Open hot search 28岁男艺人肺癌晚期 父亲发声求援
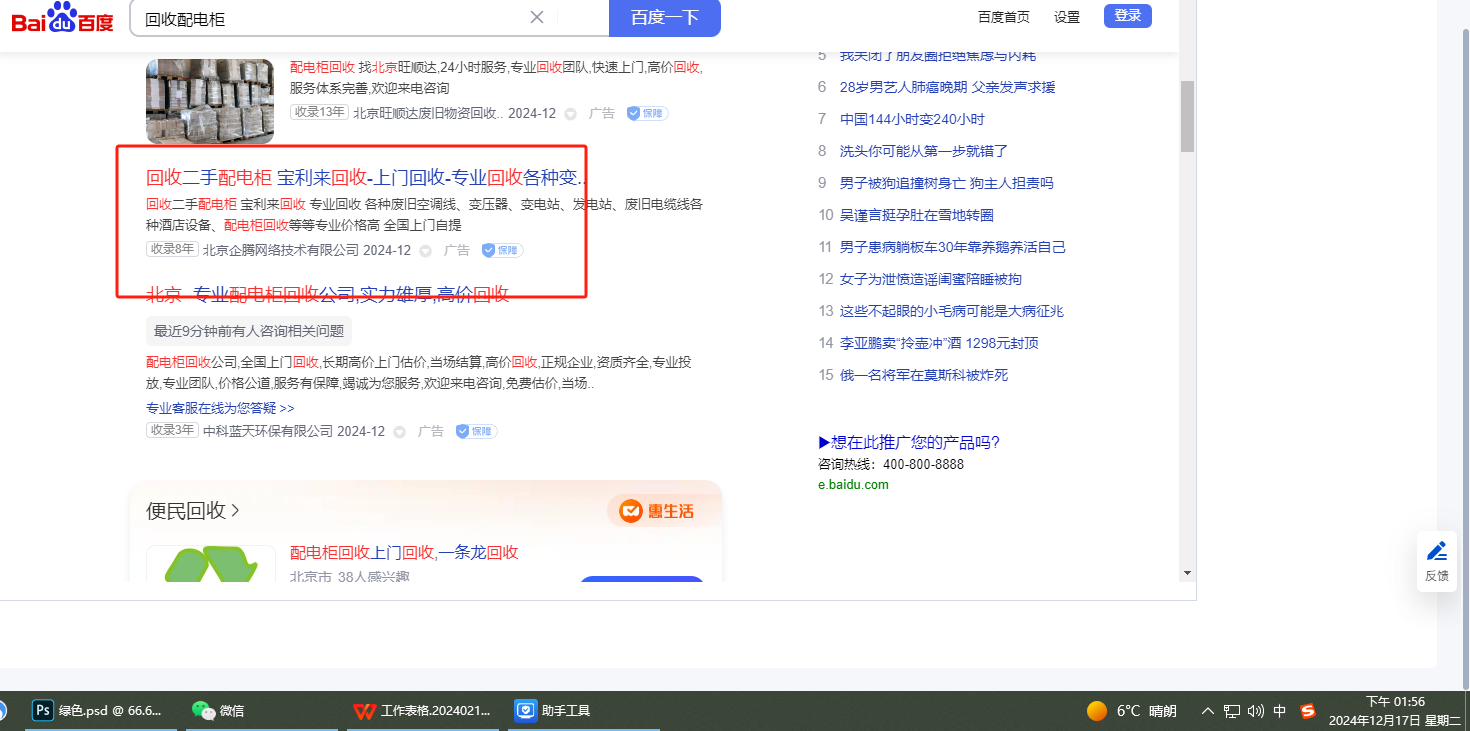The height and width of the screenshot is (731, 1470). (947, 87)
